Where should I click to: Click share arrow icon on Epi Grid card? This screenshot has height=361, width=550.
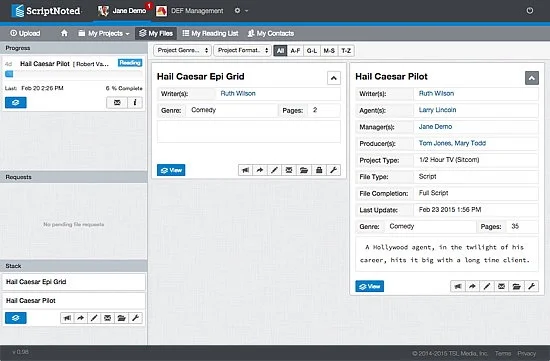pyautogui.click(x=260, y=170)
